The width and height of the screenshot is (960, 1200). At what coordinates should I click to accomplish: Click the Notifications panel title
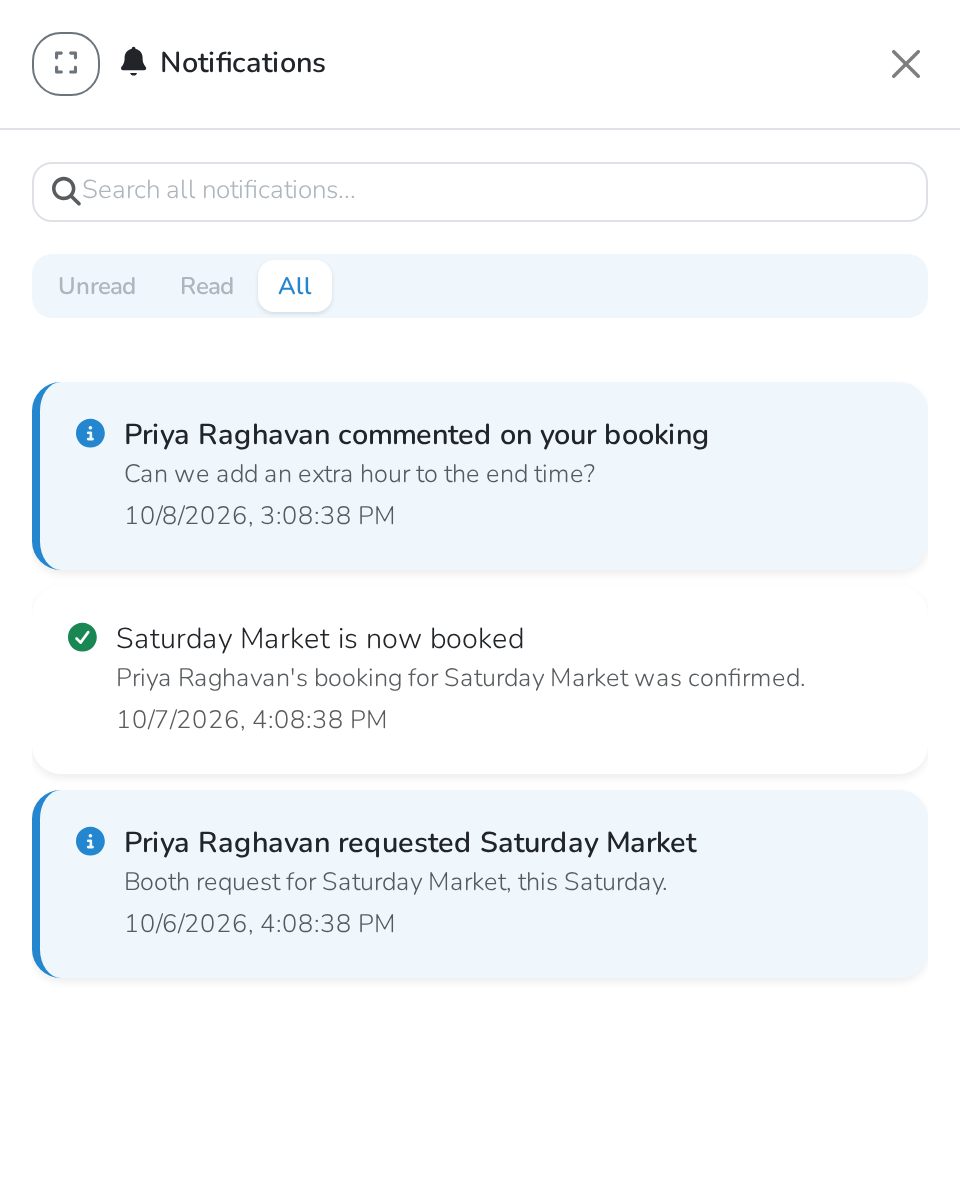[x=243, y=63]
